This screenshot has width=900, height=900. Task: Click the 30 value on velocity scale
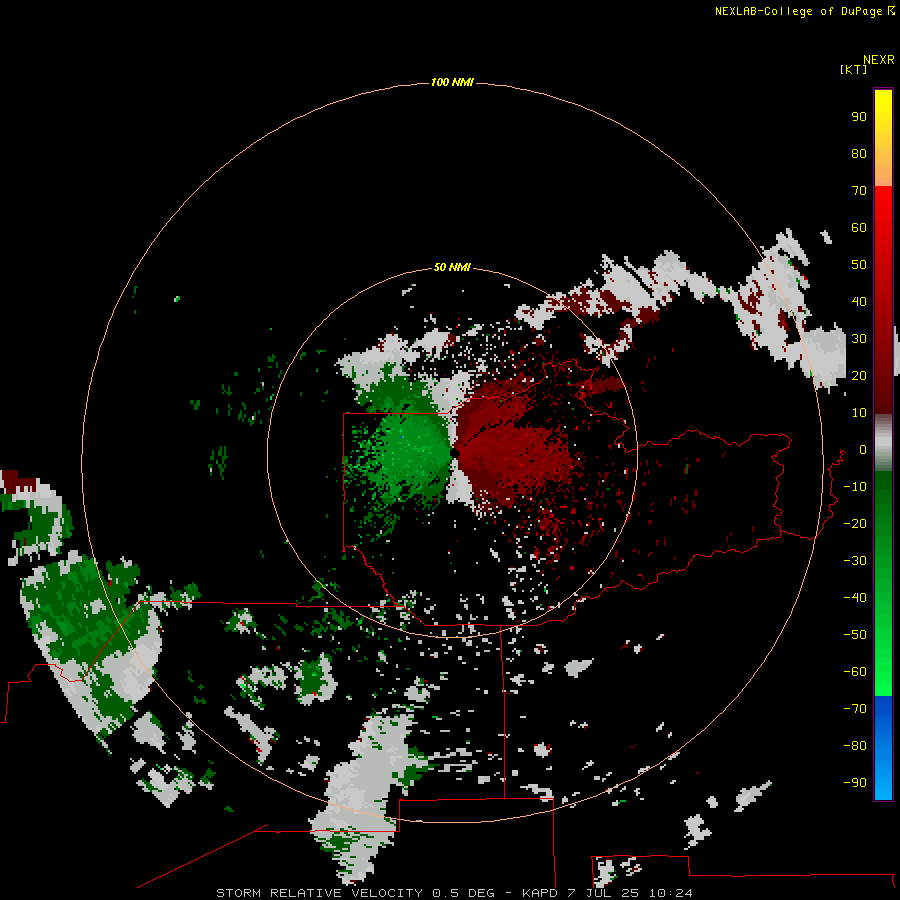[x=859, y=339]
